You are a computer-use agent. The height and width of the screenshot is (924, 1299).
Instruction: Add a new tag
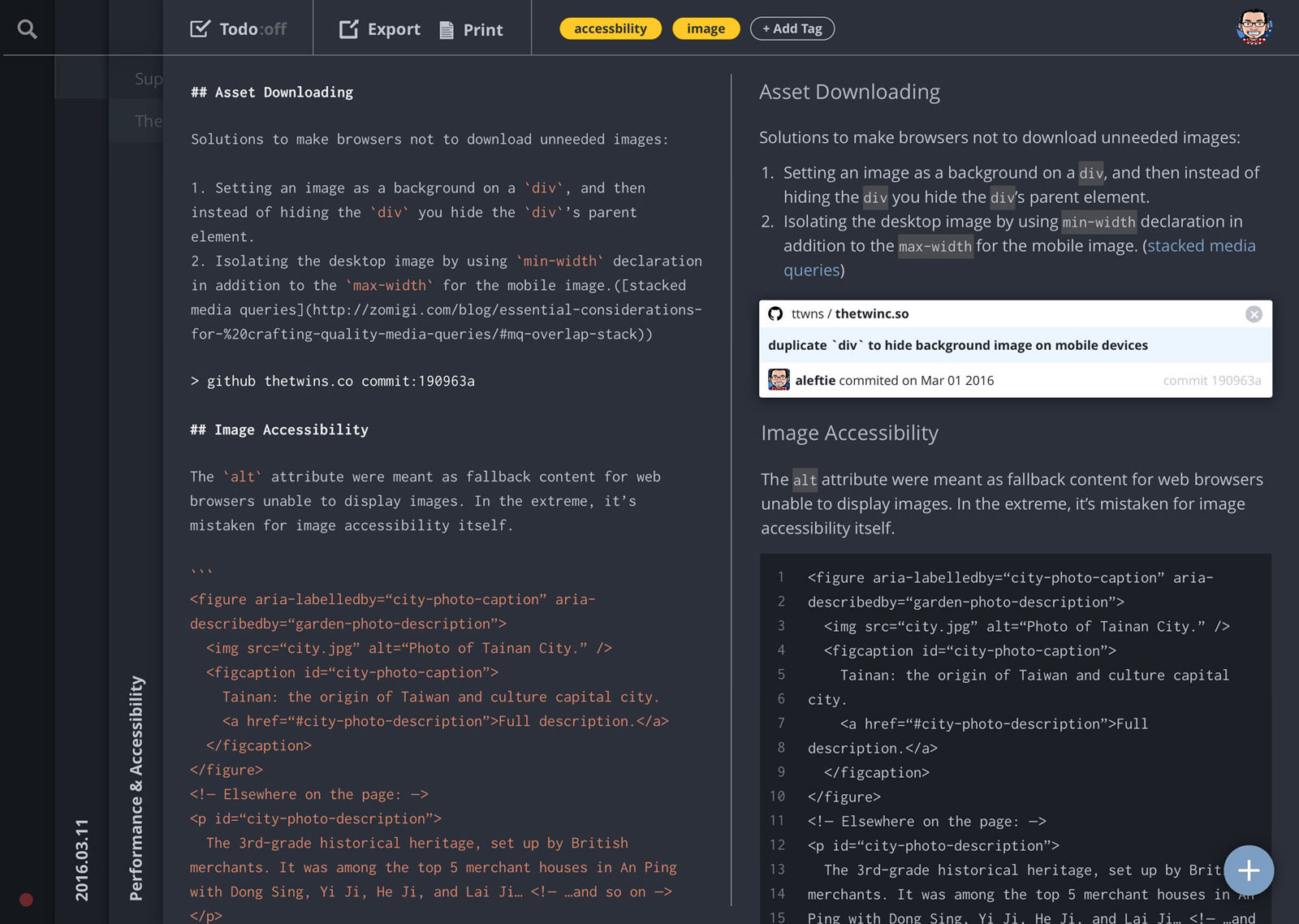click(792, 28)
